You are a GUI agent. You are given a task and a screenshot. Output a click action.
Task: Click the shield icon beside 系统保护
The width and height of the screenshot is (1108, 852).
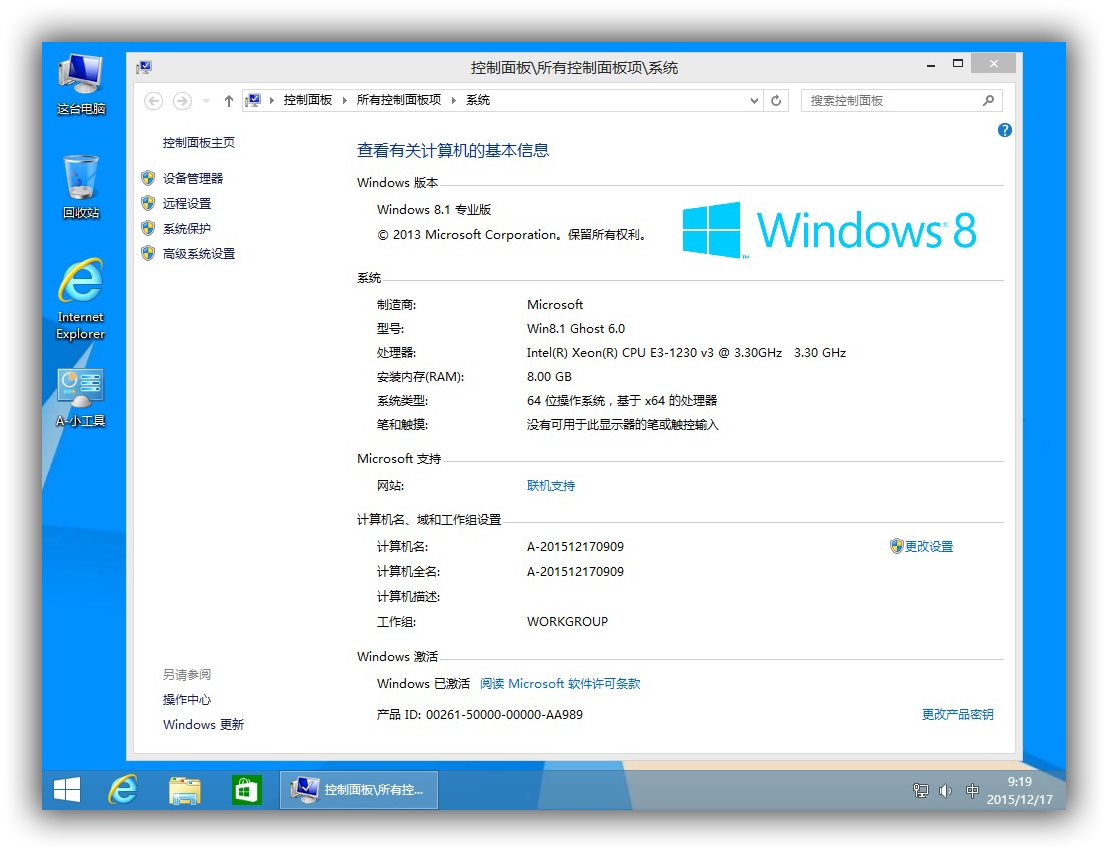point(148,228)
